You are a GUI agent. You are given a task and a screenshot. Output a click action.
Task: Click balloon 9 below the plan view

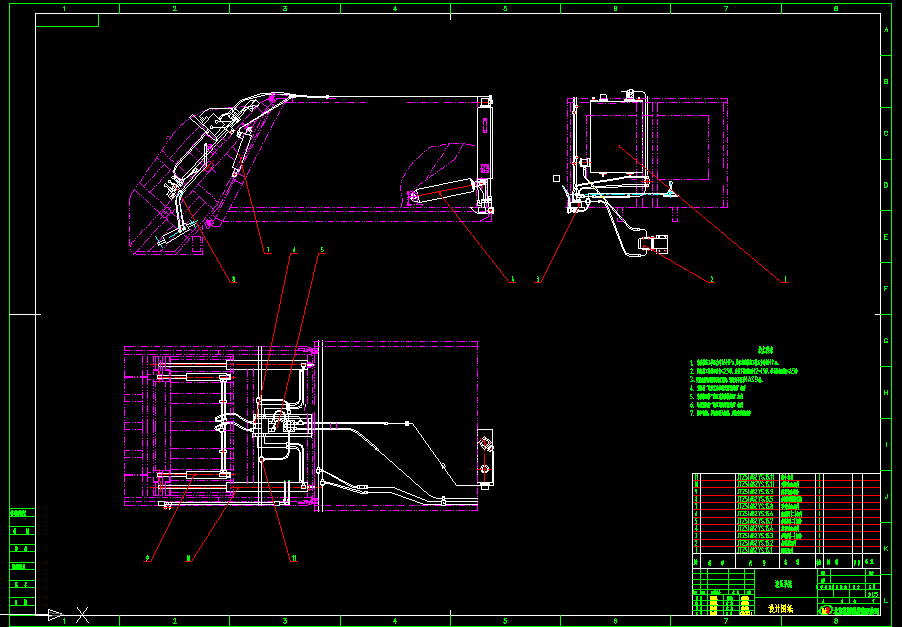(x=147, y=559)
